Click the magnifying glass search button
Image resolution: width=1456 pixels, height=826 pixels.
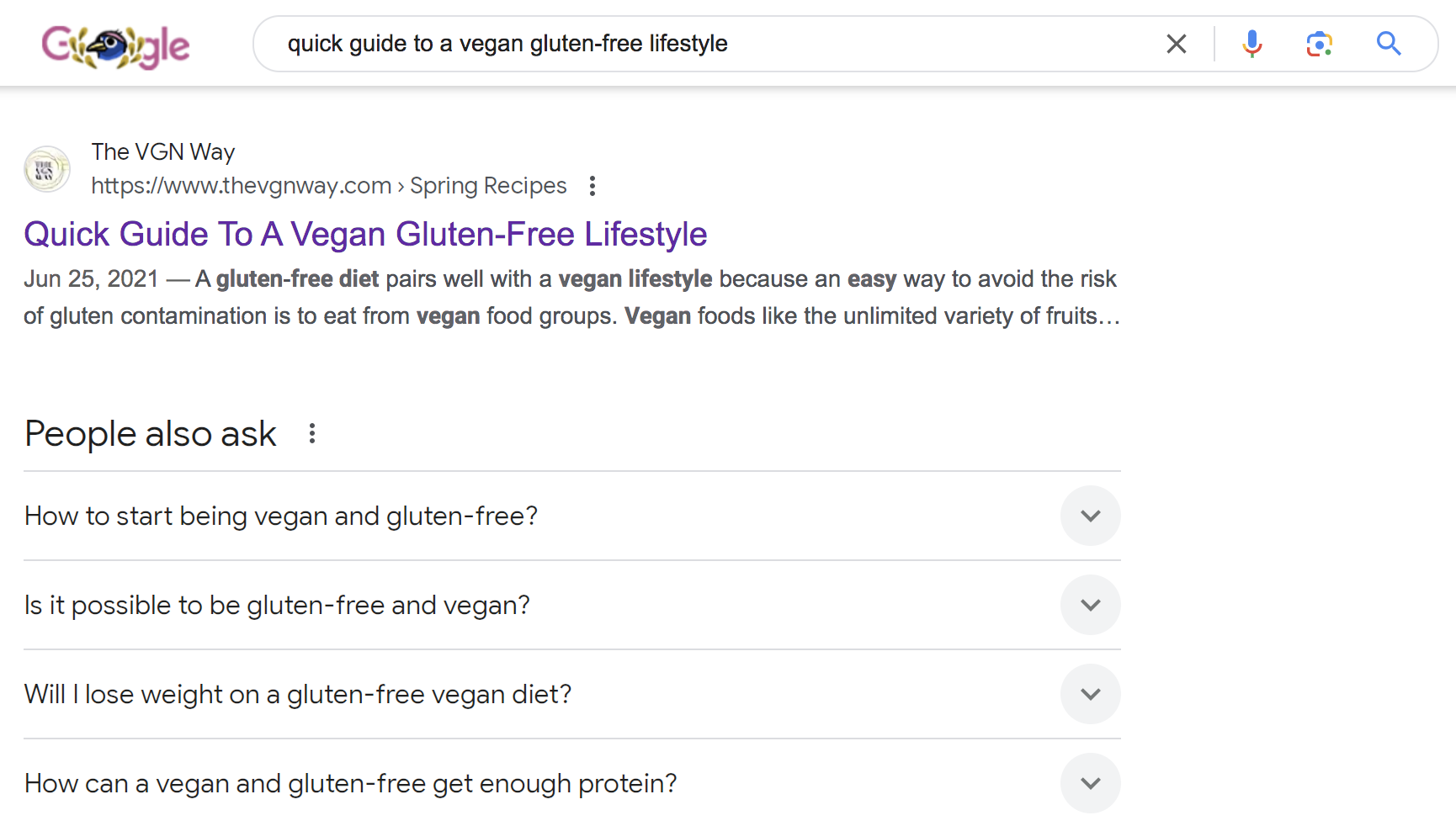[x=1389, y=44]
